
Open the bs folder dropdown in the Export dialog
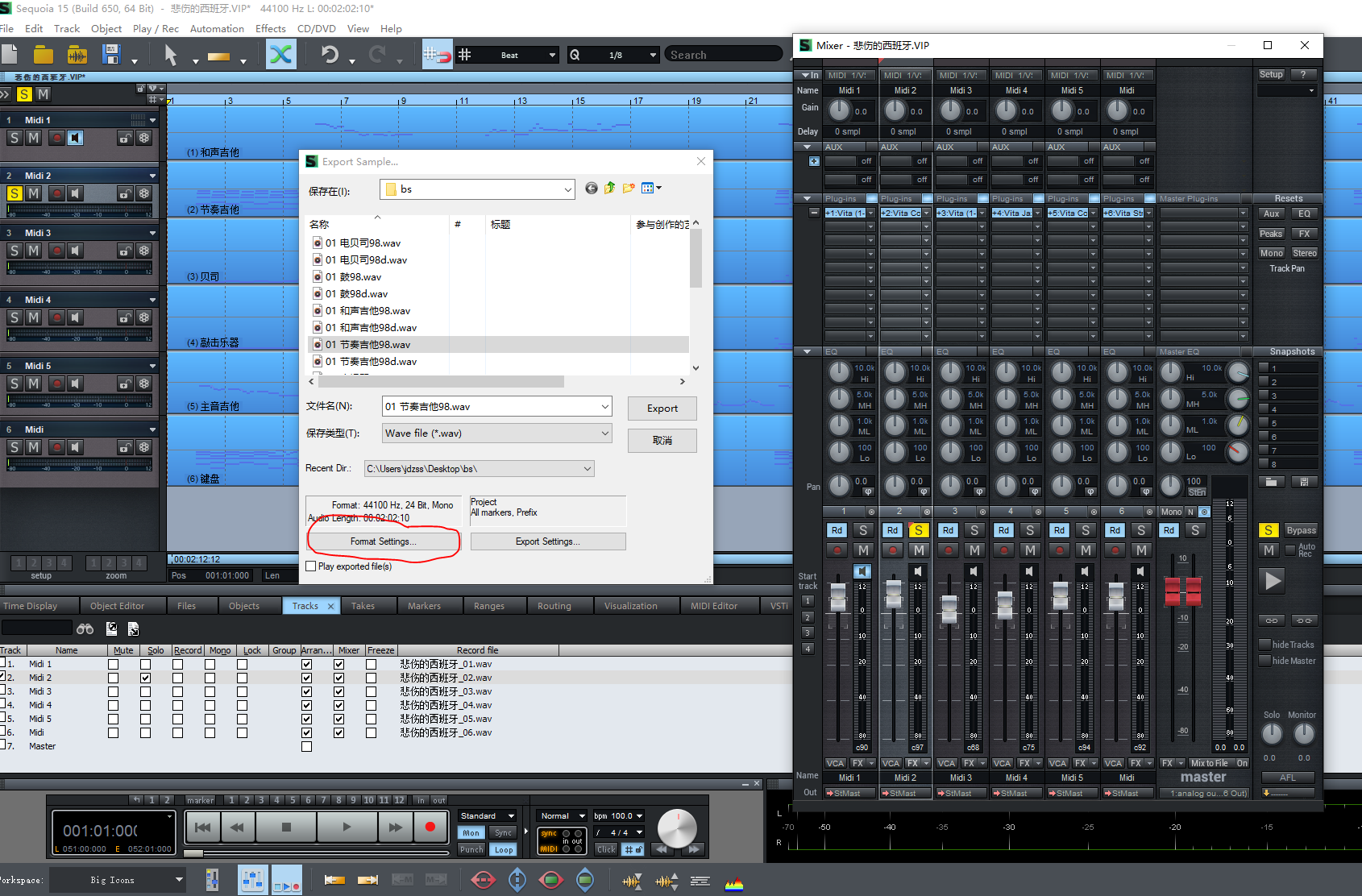pyautogui.click(x=568, y=190)
